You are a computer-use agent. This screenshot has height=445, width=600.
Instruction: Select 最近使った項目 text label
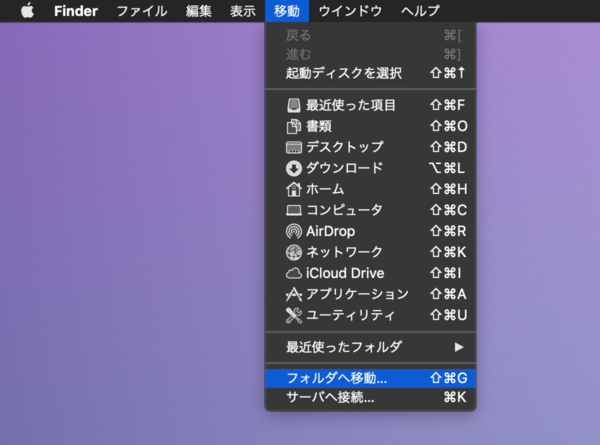[x=351, y=105]
